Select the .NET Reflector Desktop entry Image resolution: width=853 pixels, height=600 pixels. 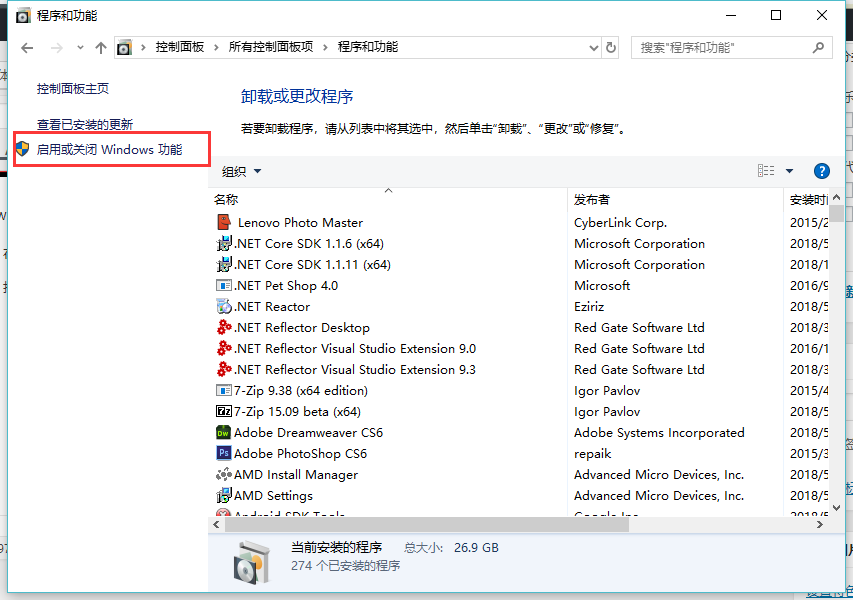pyautogui.click(x=302, y=327)
